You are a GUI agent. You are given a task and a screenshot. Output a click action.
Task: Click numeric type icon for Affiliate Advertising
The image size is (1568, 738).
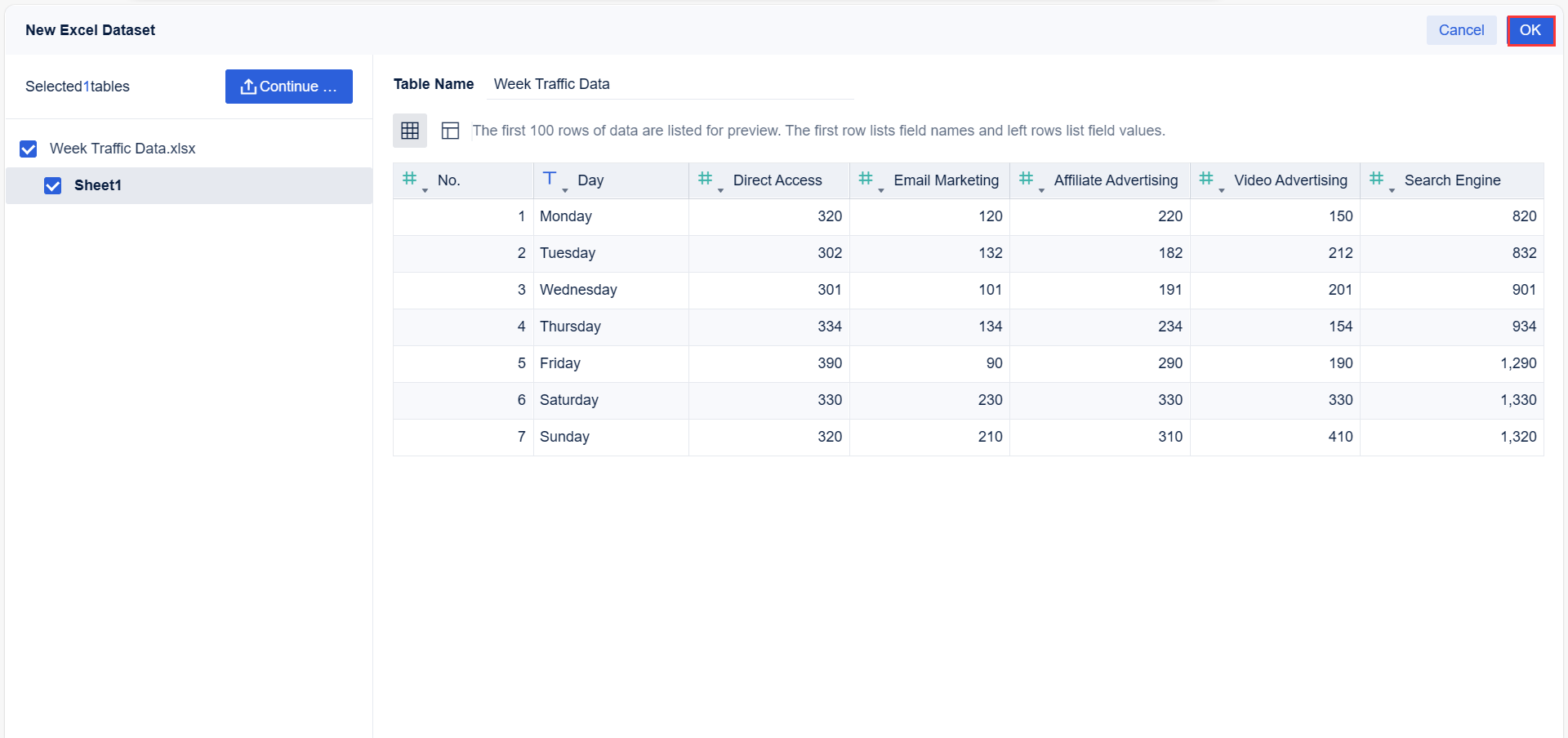click(1027, 179)
